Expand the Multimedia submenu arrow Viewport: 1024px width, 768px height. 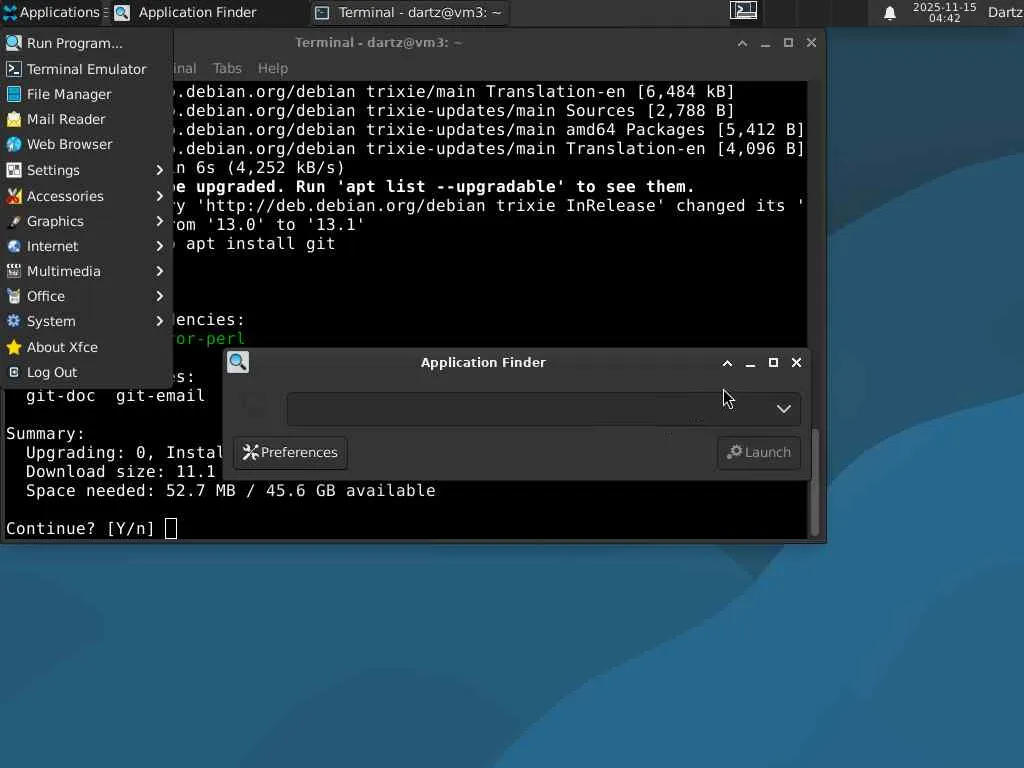tap(159, 271)
